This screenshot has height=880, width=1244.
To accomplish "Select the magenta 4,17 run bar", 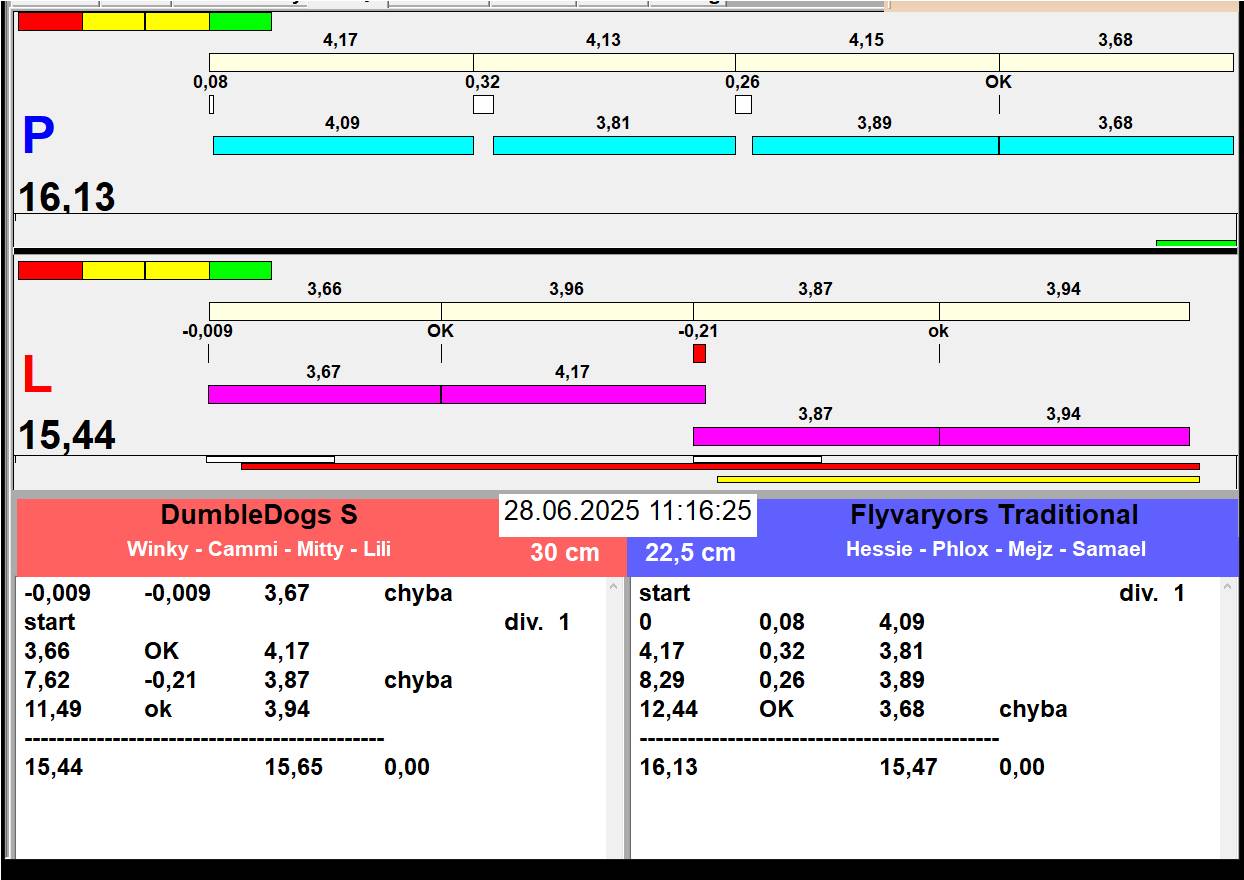I will pyautogui.click(x=573, y=394).
